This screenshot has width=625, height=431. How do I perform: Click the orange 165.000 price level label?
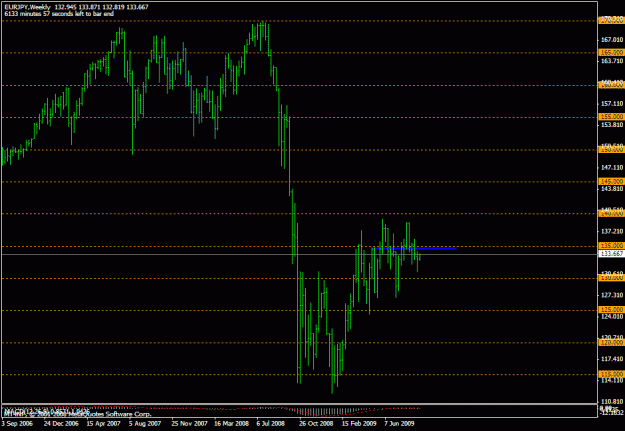(x=611, y=53)
